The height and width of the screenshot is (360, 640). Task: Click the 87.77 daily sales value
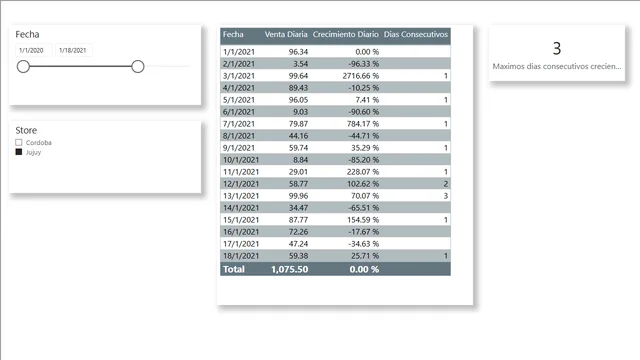[298, 220]
